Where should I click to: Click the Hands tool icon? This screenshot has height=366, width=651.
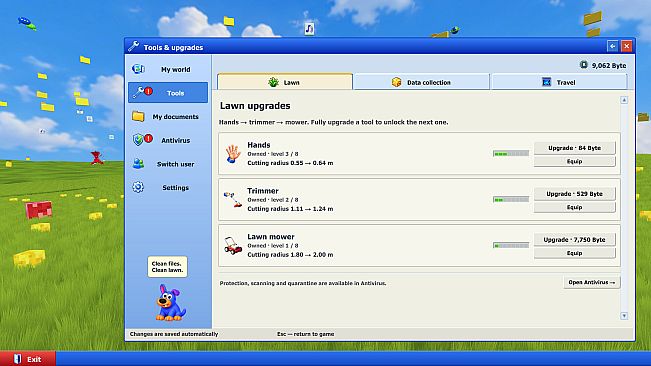coord(233,154)
